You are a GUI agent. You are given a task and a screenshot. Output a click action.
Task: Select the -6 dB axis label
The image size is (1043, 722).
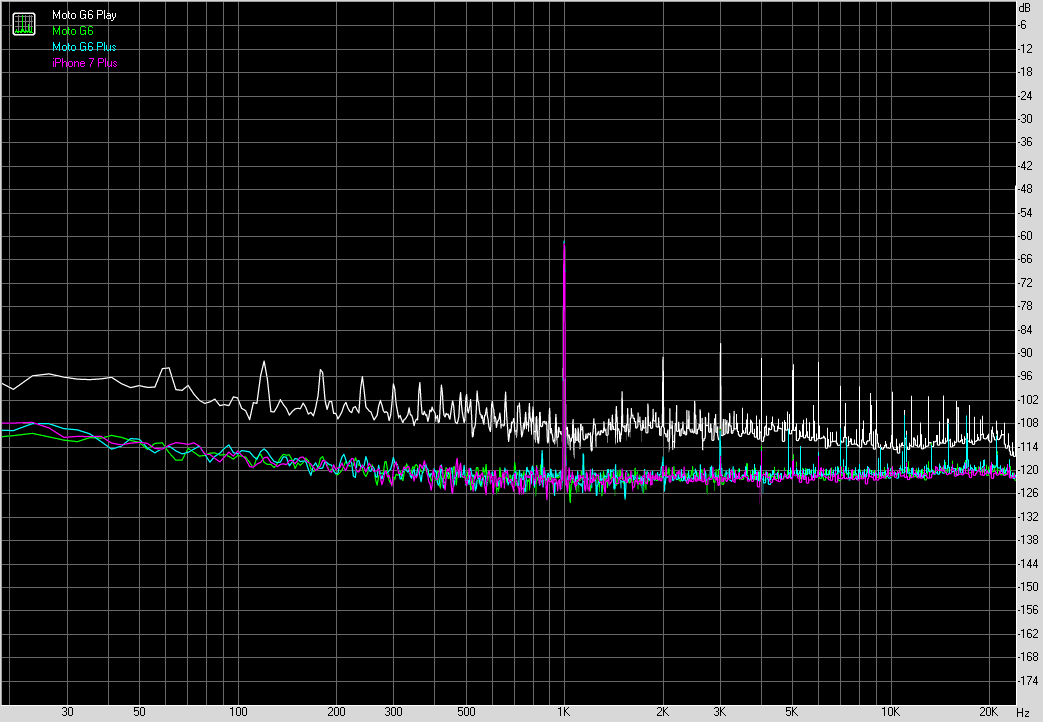(1024, 25)
